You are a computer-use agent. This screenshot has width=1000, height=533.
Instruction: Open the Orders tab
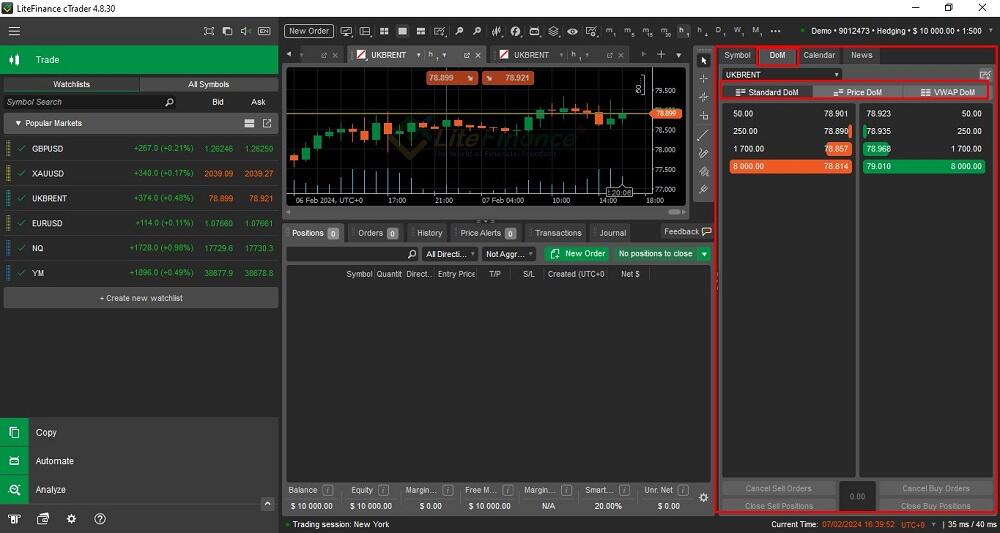pyautogui.click(x=378, y=233)
